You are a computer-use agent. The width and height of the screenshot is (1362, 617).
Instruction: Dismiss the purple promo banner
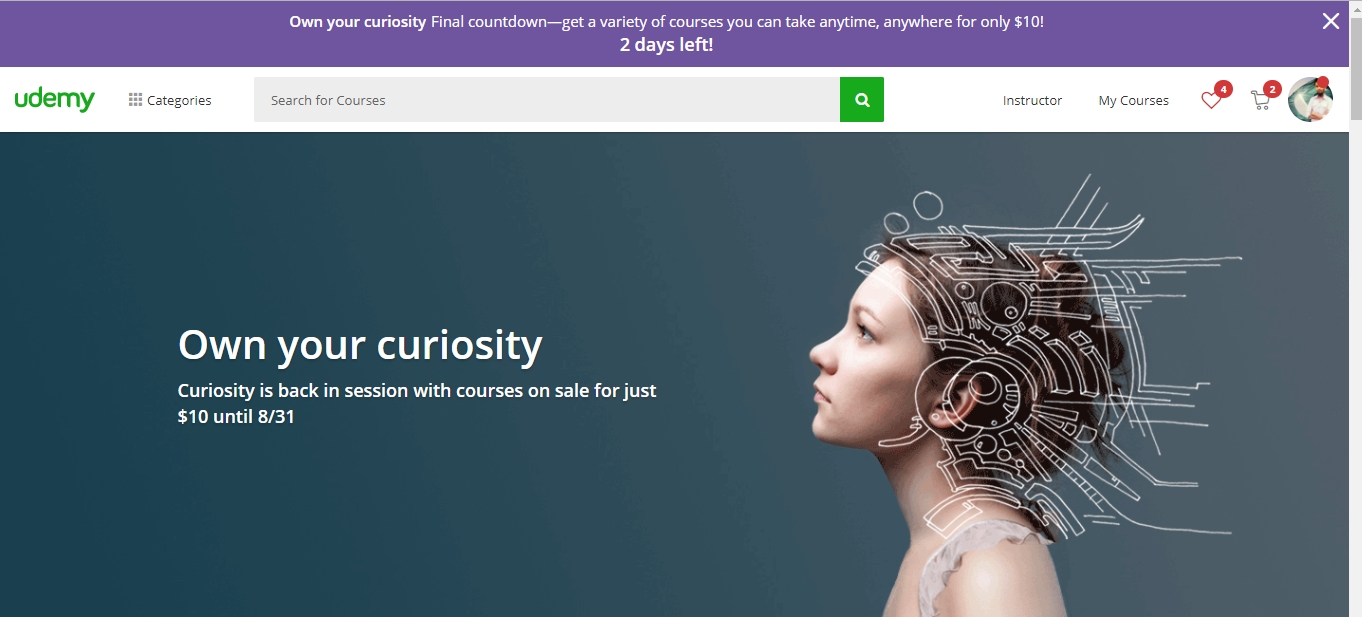point(1331,21)
